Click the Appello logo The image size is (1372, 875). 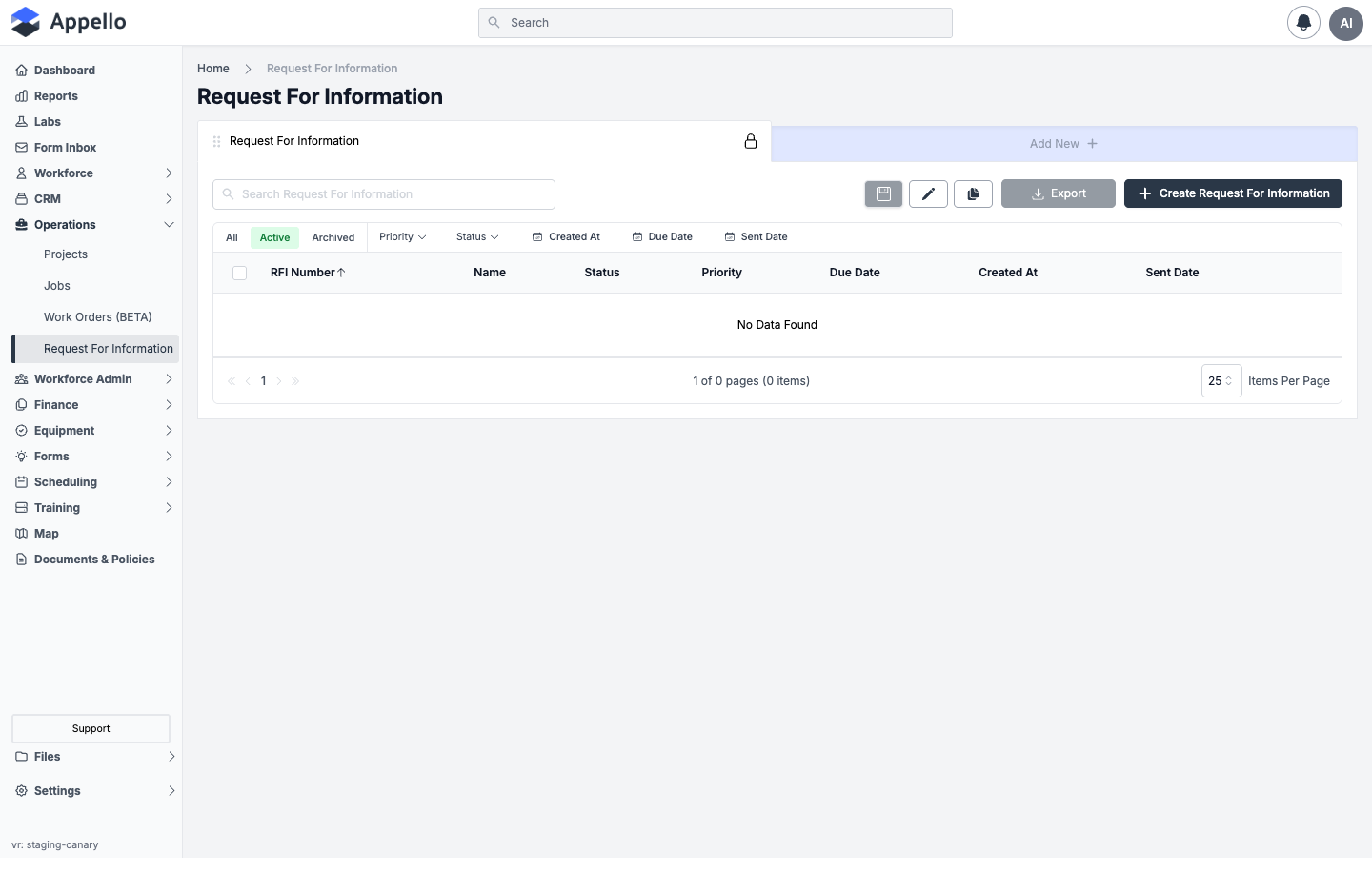coord(69,22)
